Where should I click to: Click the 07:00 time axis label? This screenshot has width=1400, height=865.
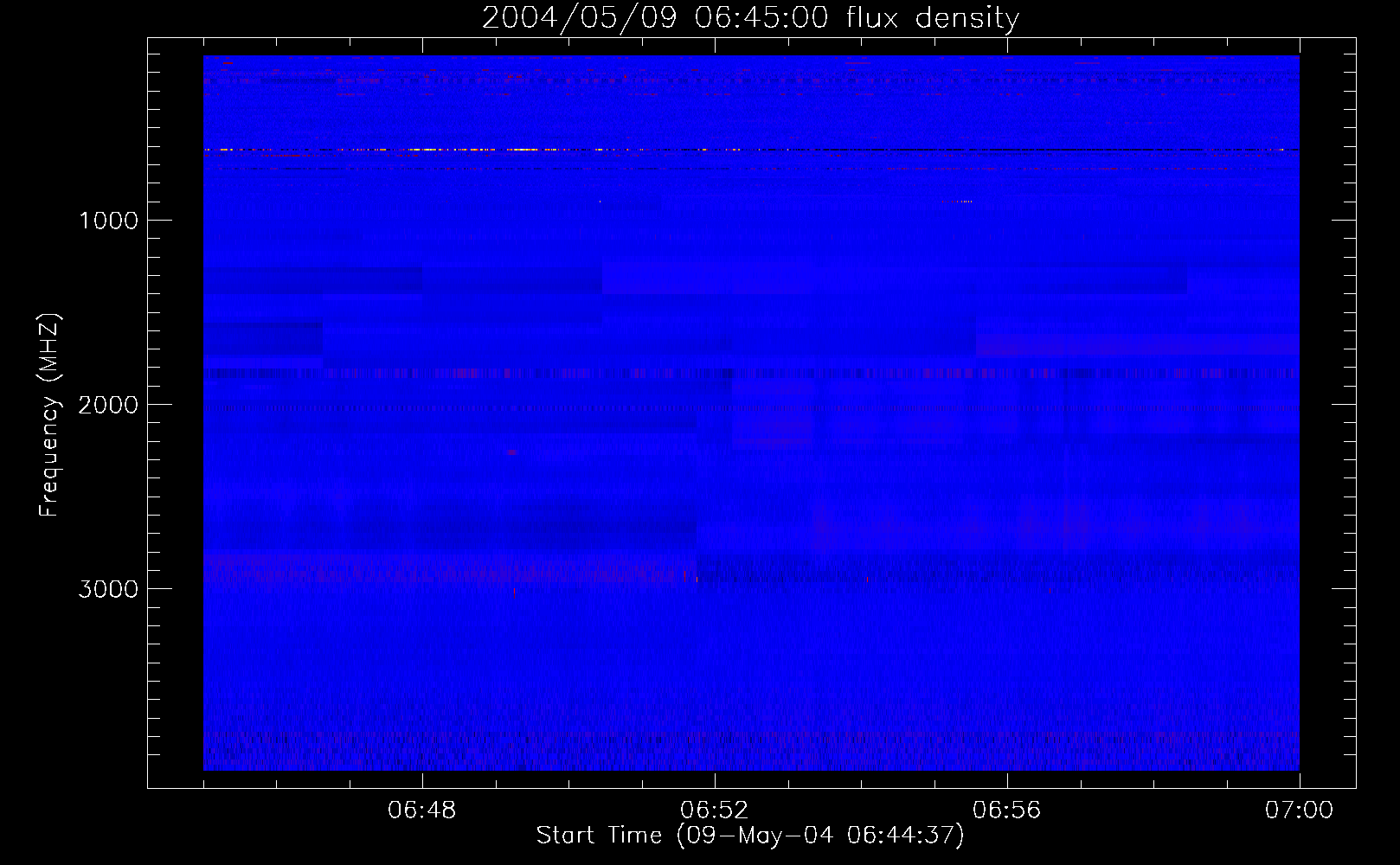point(1299,811)
